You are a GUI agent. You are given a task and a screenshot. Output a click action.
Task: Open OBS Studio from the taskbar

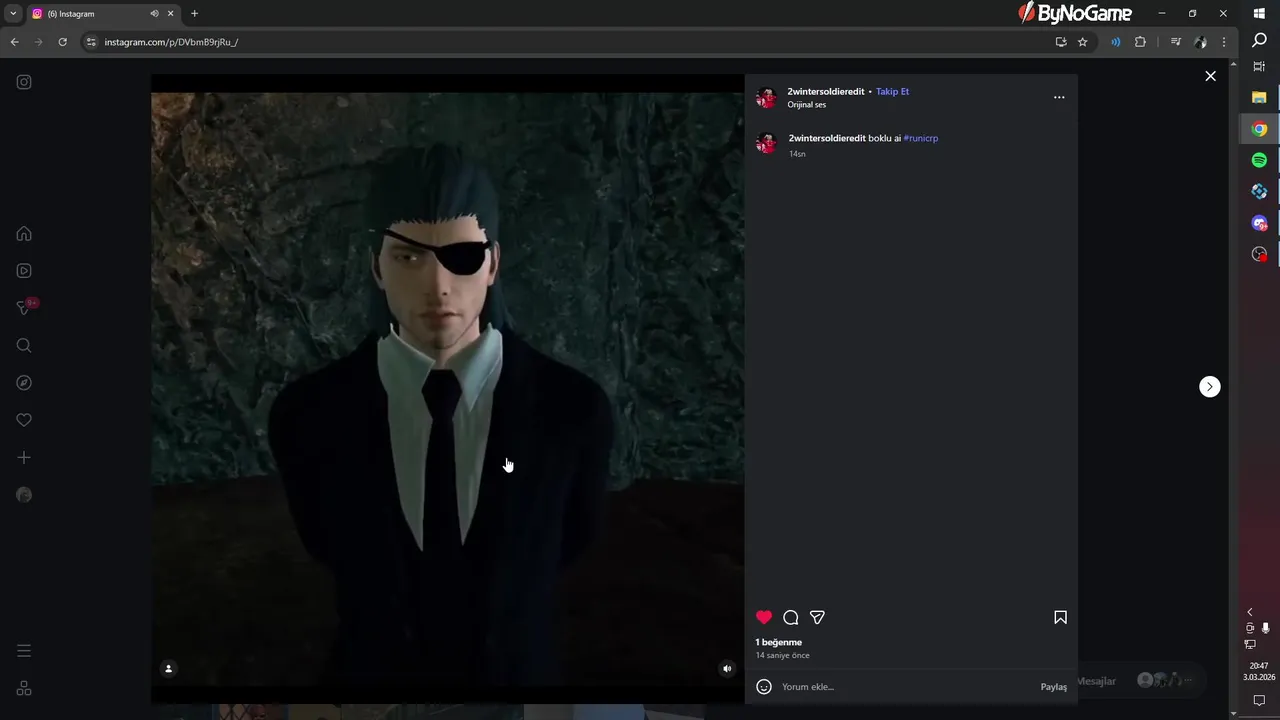[x=1259, y=254]
